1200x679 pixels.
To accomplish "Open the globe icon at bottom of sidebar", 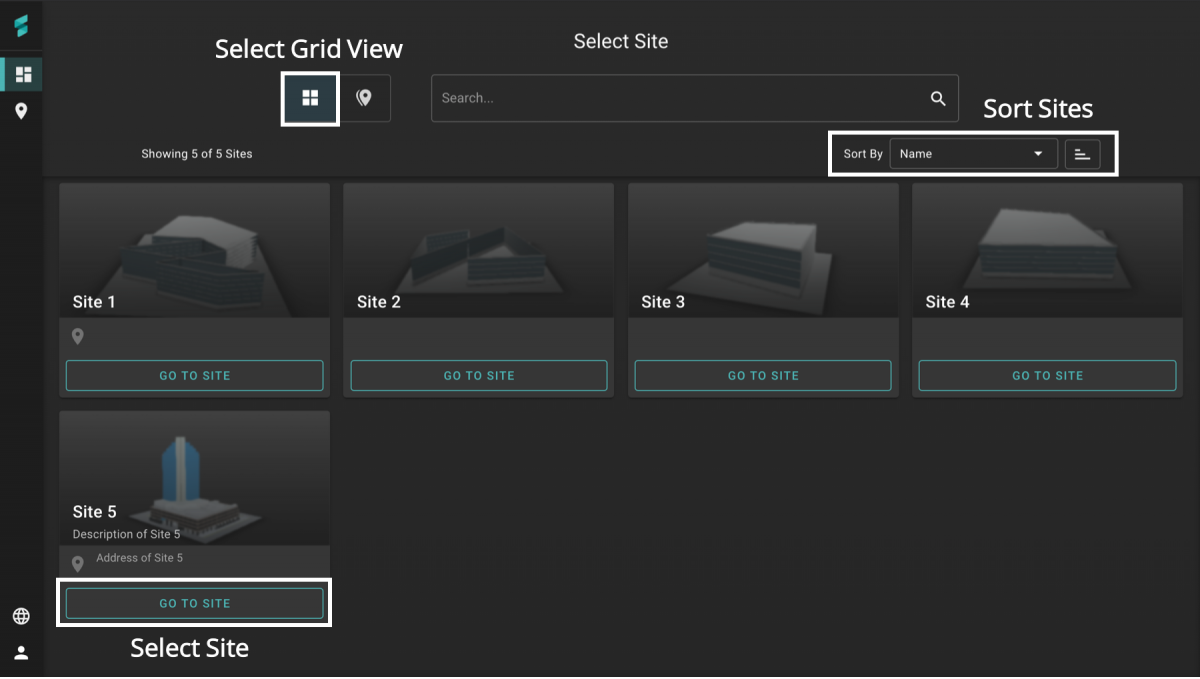I will click(x=21, y=617).
